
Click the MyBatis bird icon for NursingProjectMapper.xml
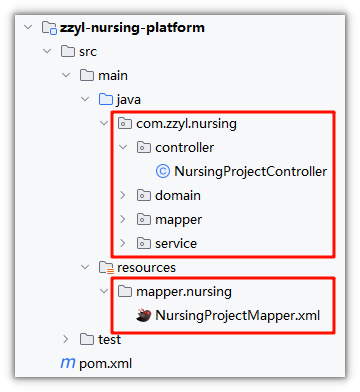click(x=144, y=315)
